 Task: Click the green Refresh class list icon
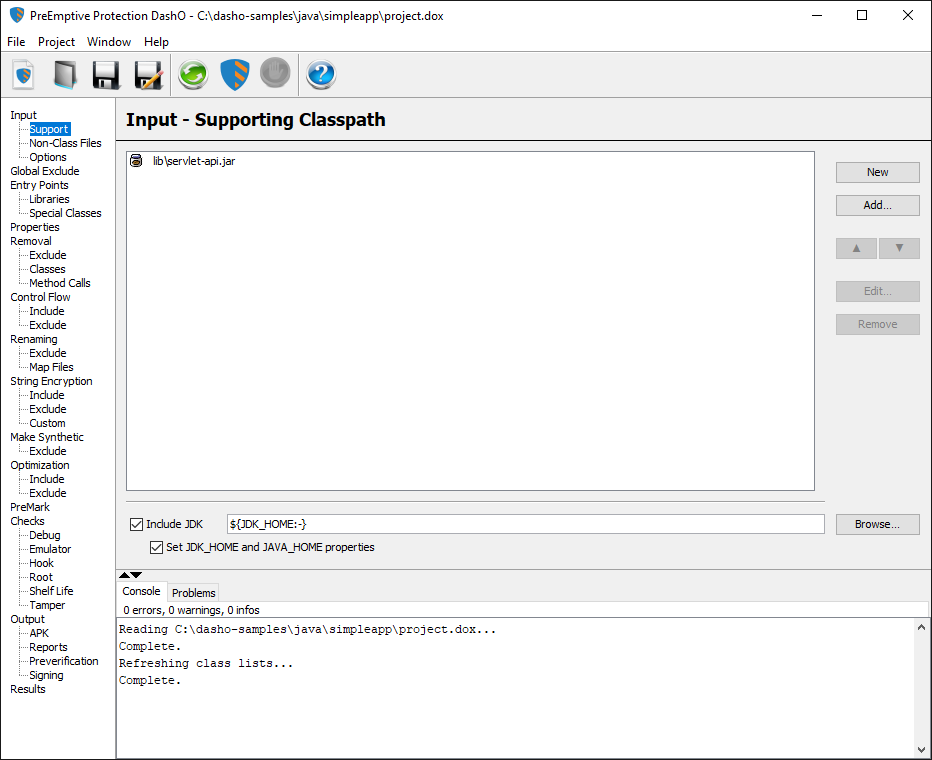193,75
